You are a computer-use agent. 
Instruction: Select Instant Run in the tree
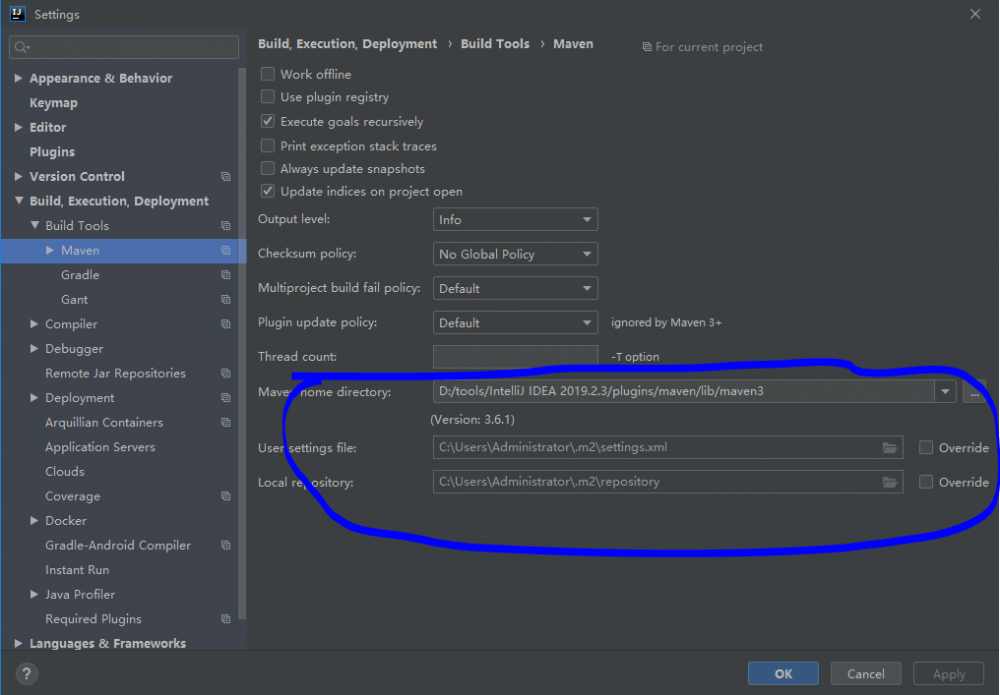coord(77,569)
